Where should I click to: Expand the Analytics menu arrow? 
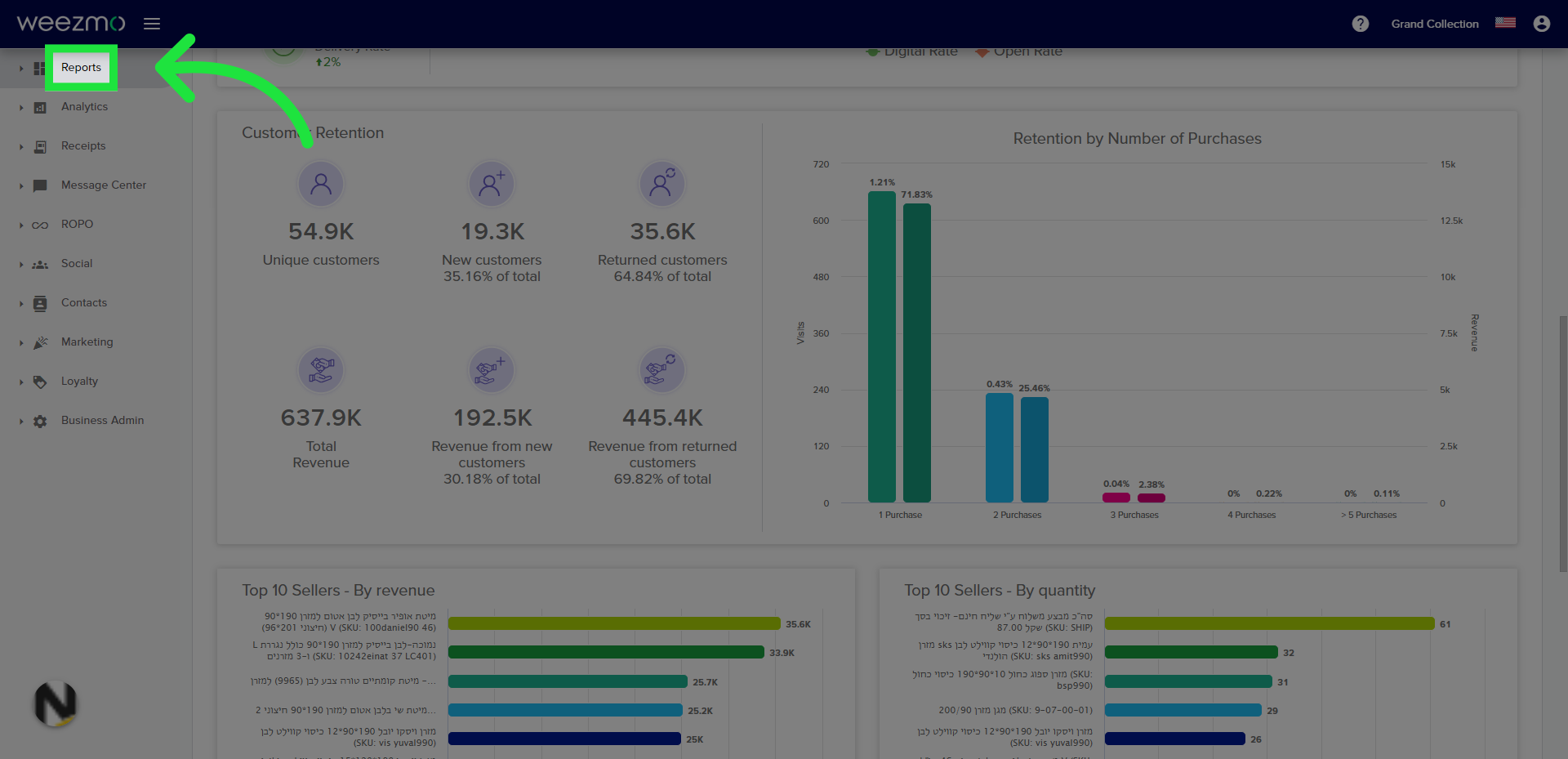click(21, 108)
